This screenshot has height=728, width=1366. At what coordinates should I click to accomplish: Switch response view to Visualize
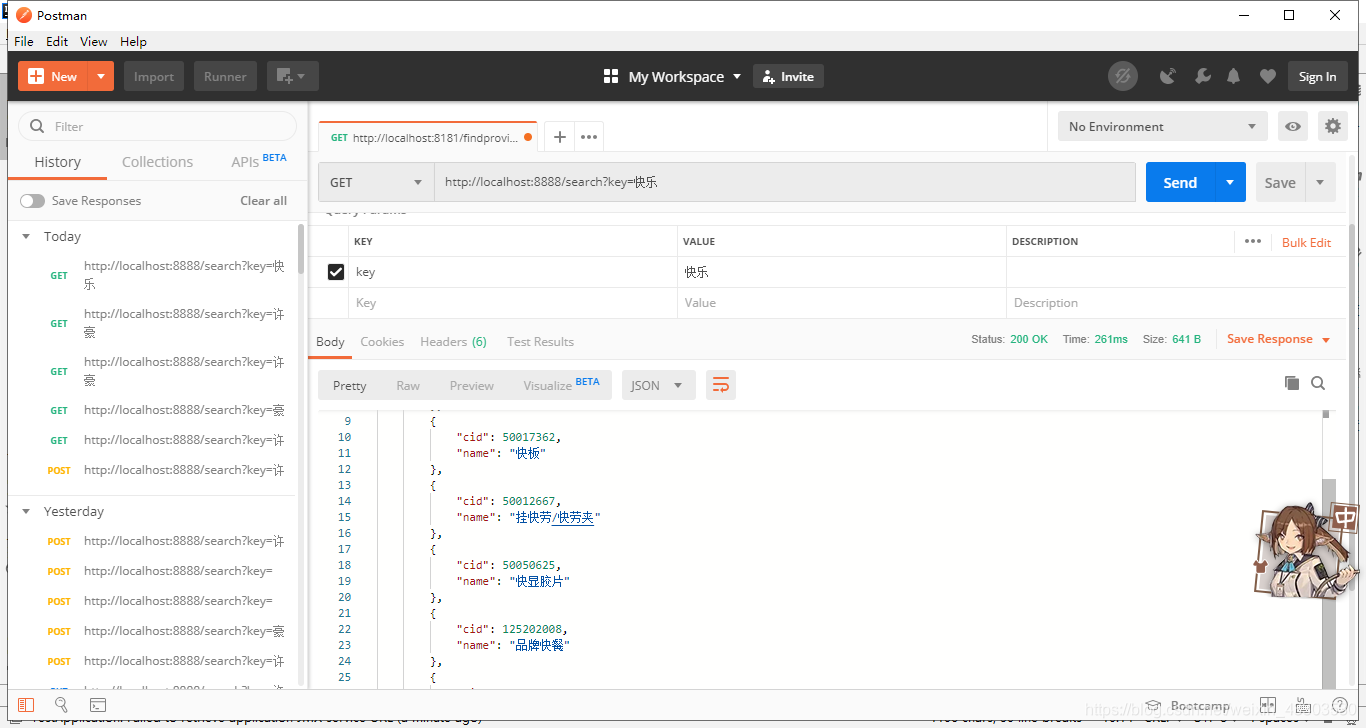click(x=561, y=385)
